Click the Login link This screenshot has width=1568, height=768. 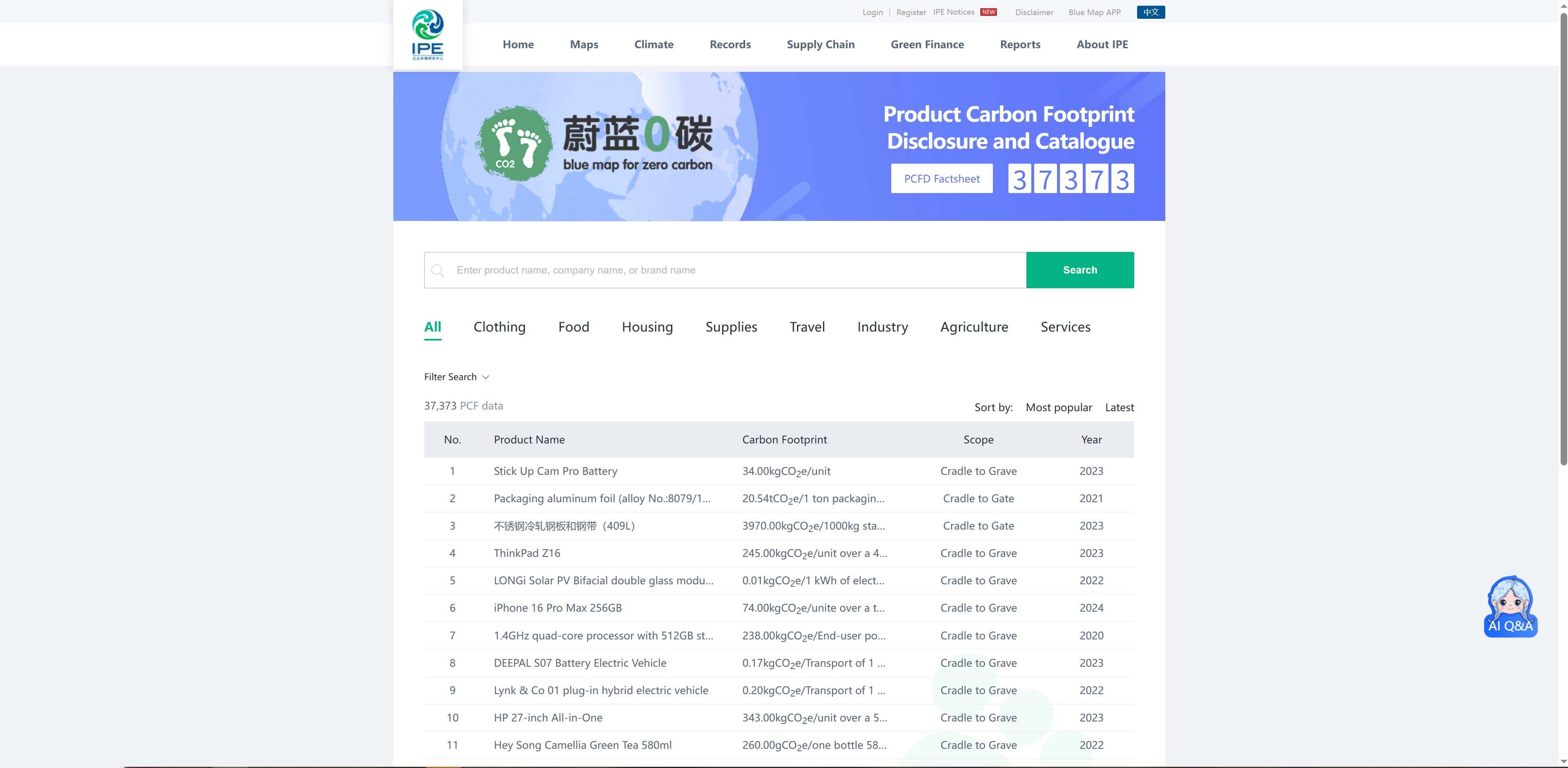[x=872, y=12]
